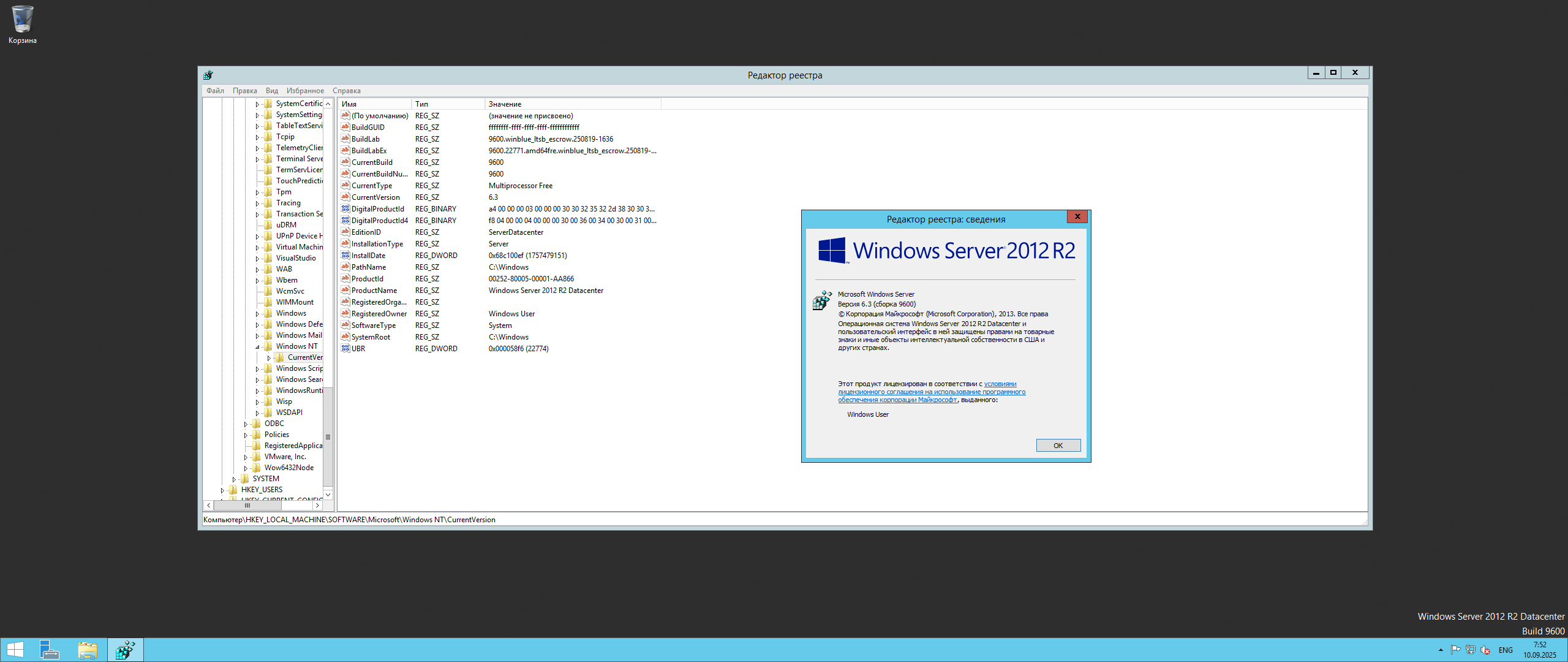
Task: Open the license terms link in dialog
Action: pos(932,392)
